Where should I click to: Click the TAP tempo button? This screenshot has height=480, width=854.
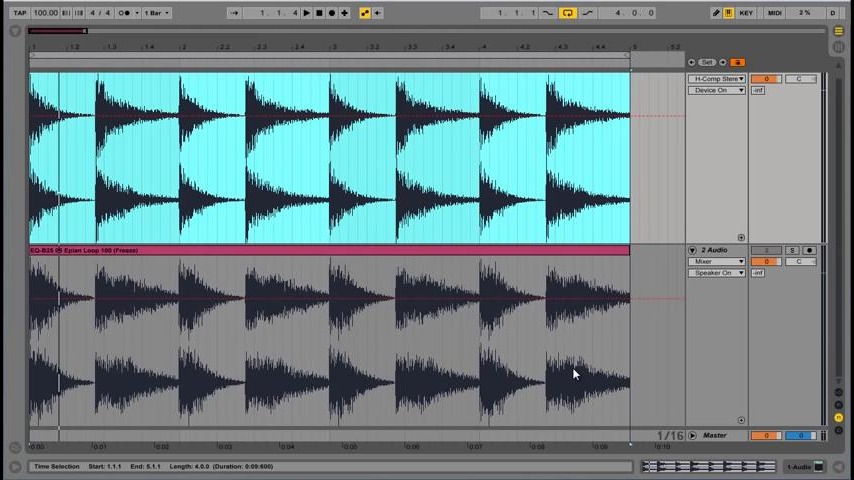[19, 13]
